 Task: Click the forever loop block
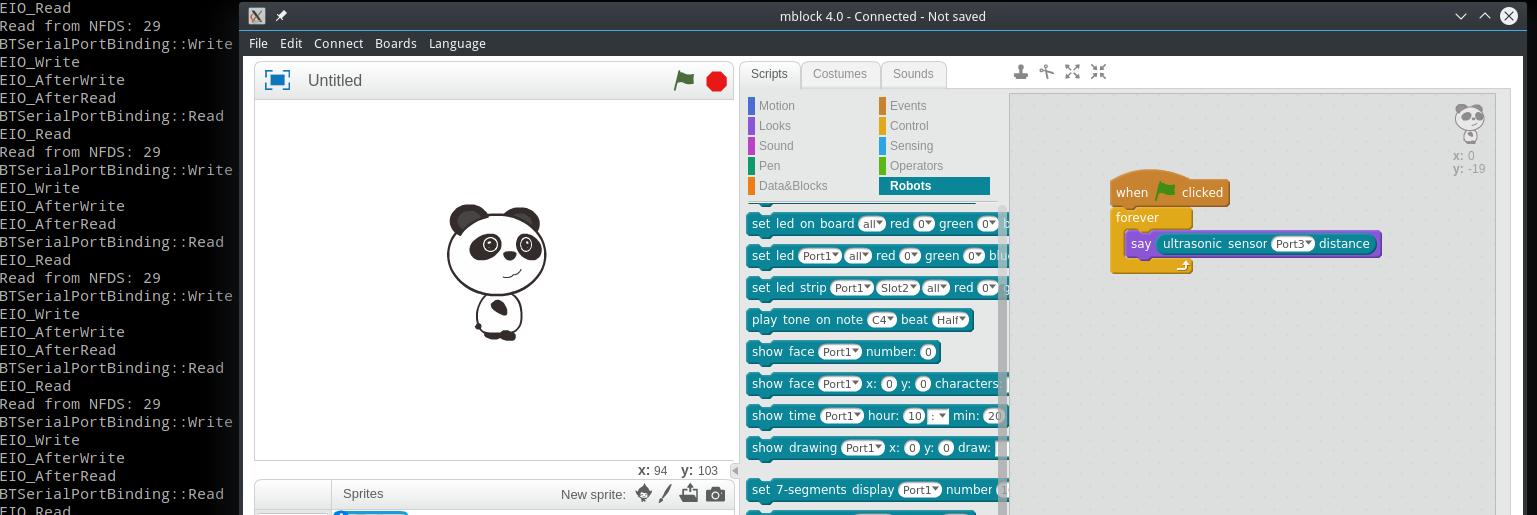1137,217
